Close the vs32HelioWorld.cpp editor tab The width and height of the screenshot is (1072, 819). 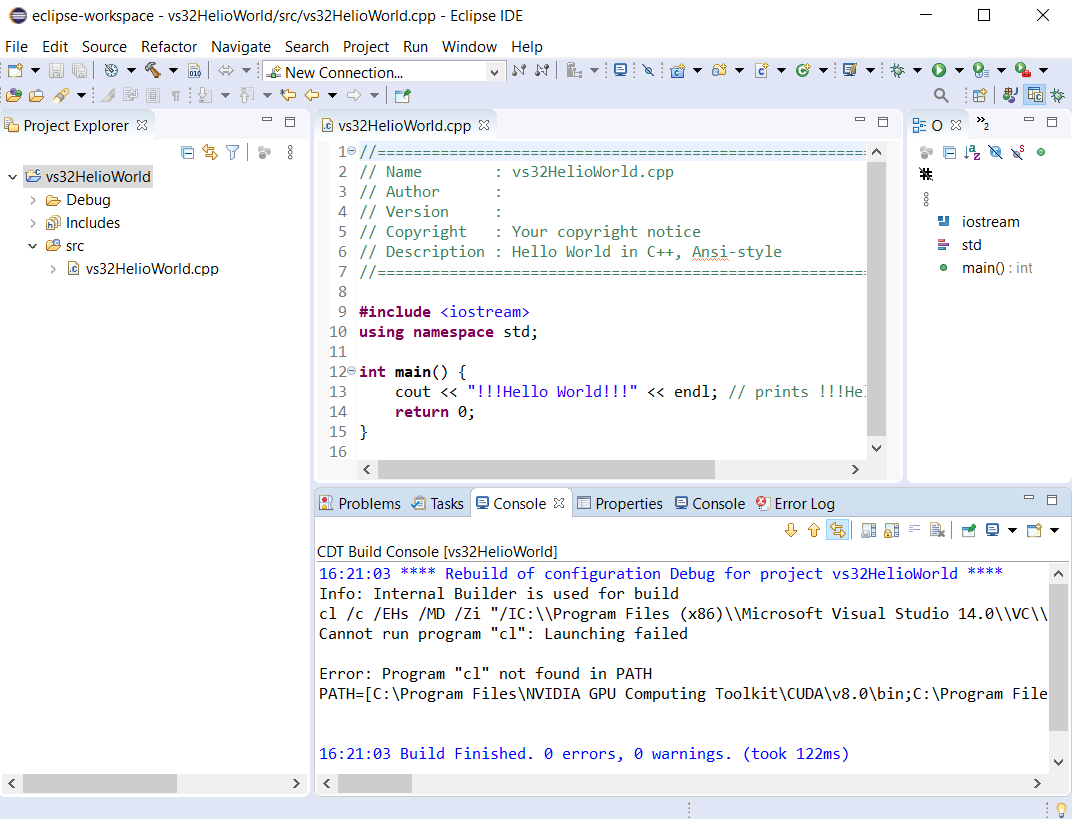(484, 125)
